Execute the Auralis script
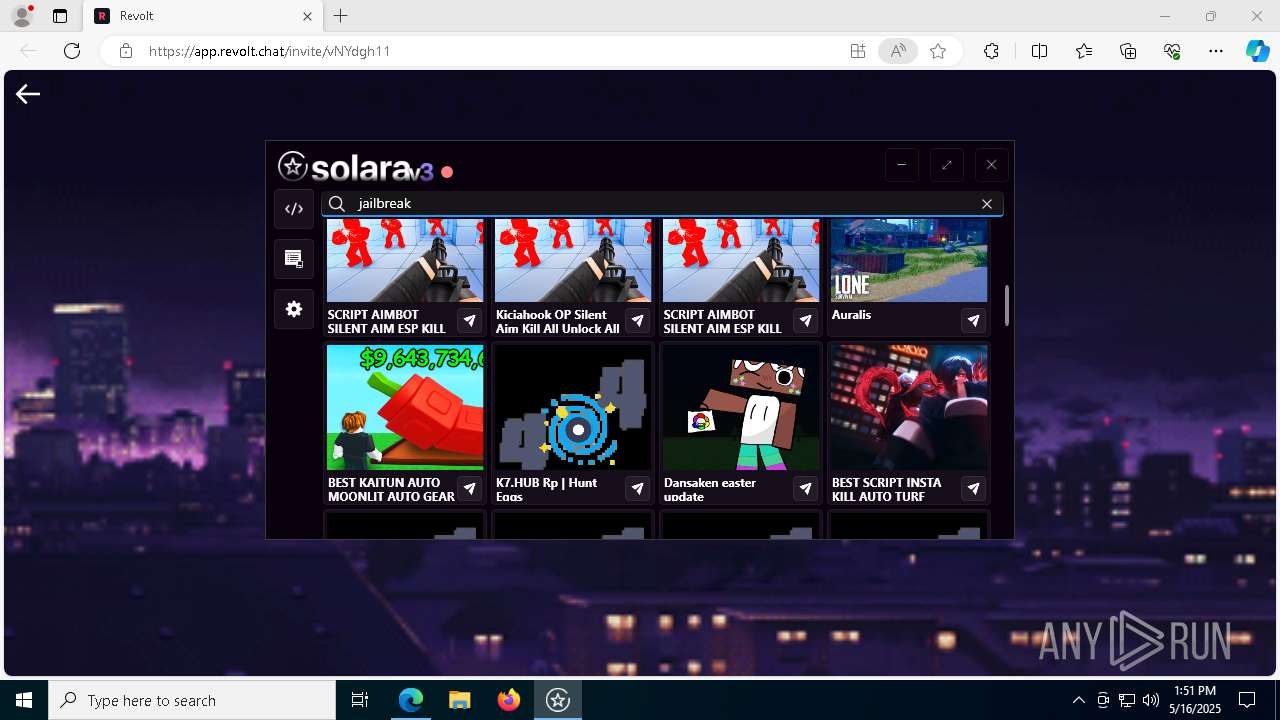Viewport: 1280px width, 720px height. (x=973, y=321)
